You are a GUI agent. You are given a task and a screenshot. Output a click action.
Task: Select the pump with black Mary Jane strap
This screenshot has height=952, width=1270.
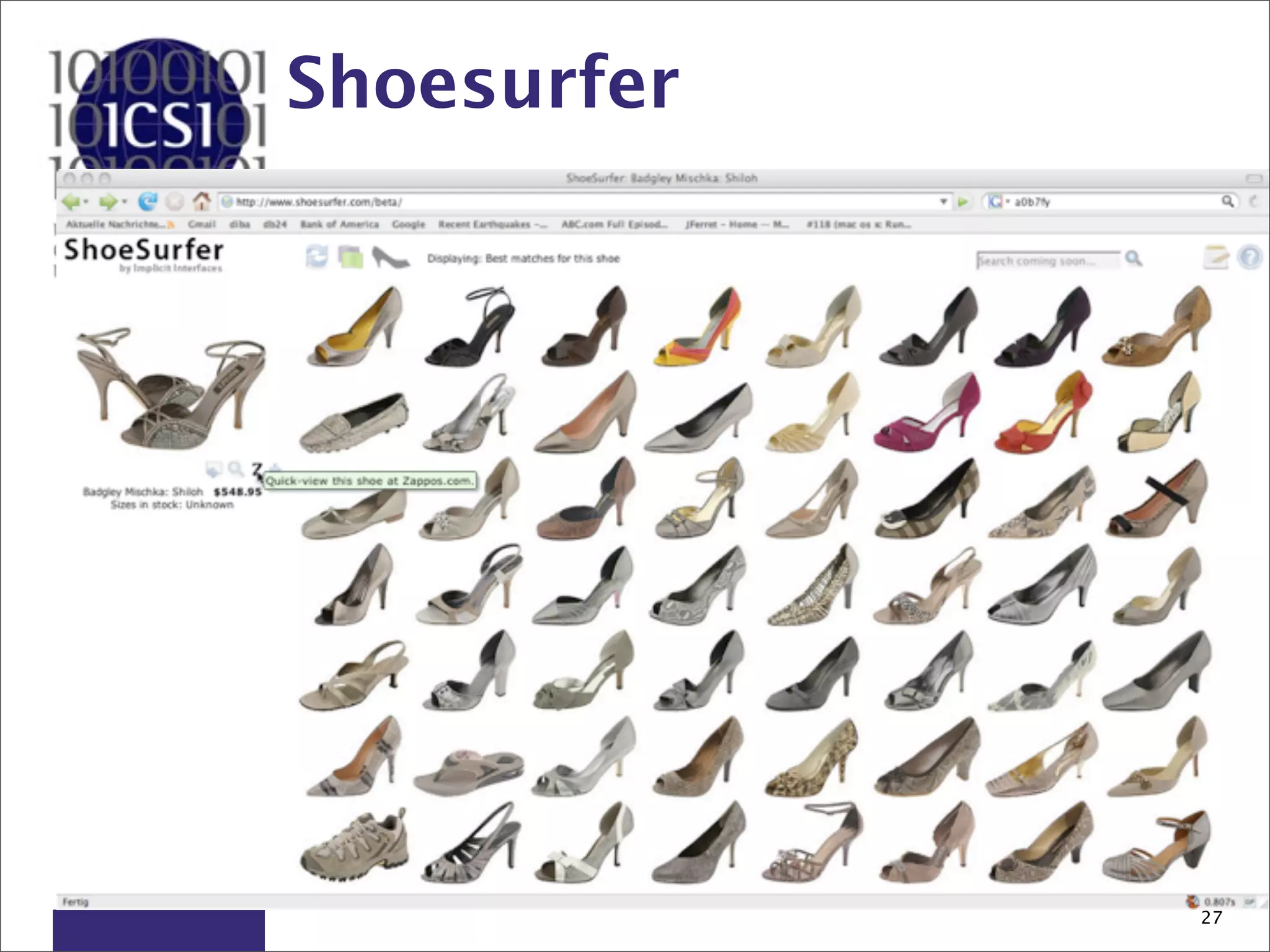click(1157, 498)
